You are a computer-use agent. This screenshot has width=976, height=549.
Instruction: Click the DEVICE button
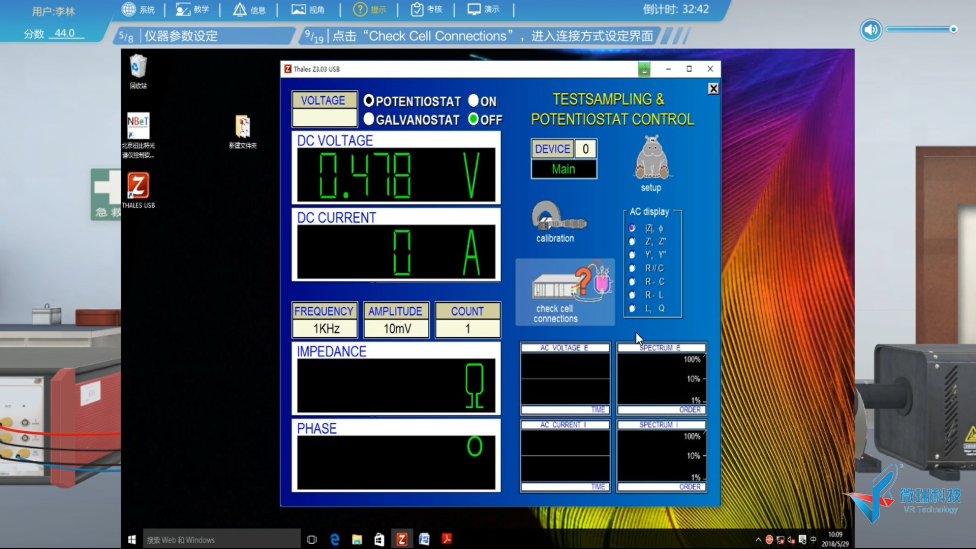[x=552, y=149]
